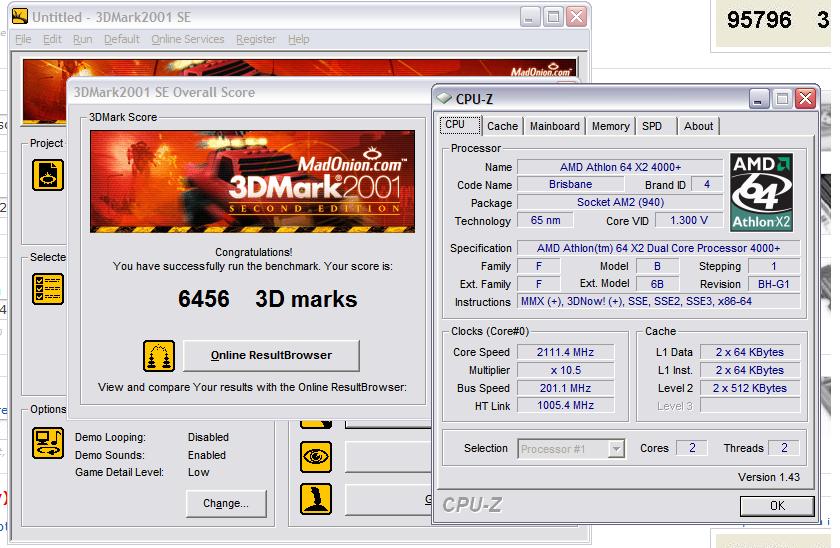
Task: Open the File menu in 3DMark2001
Action: [23, 39]
